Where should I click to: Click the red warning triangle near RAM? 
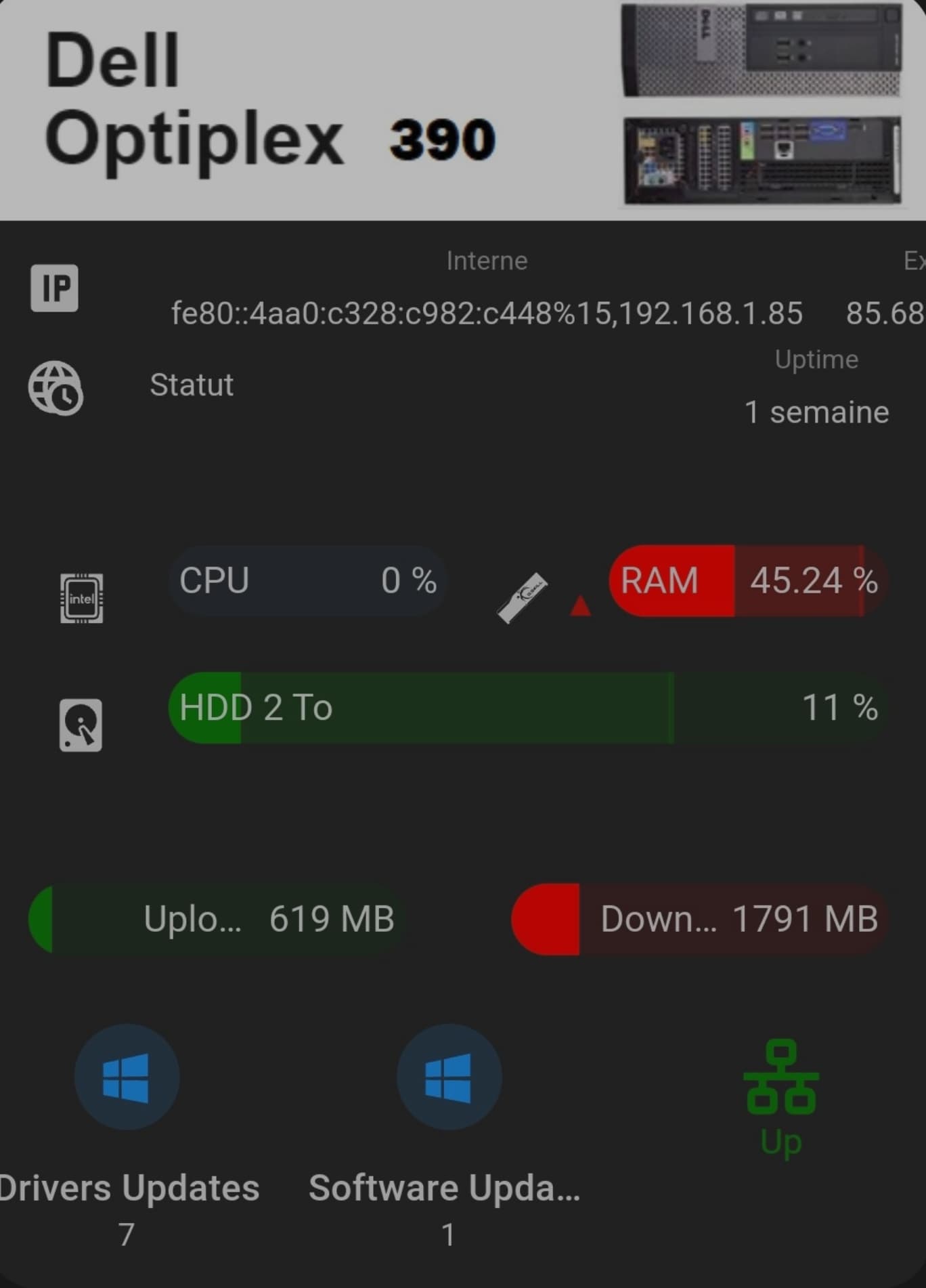pyautogui.click(x=580, y=605)
